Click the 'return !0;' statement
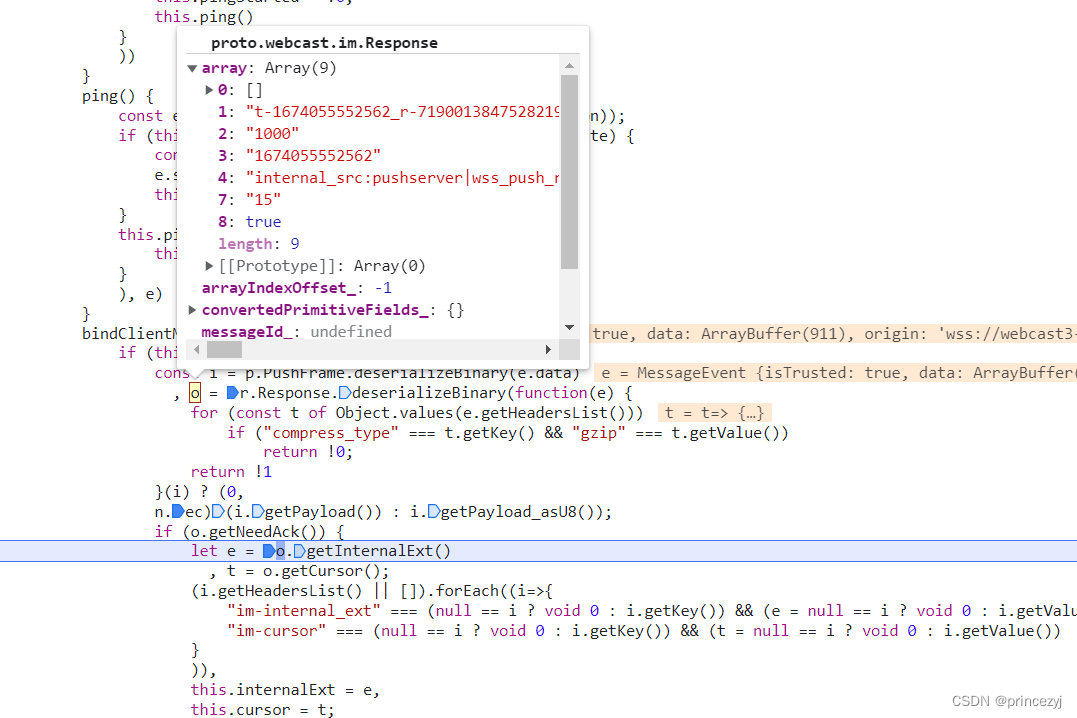The width and height of the screenshot is (1077, 718). pos(308,452)
